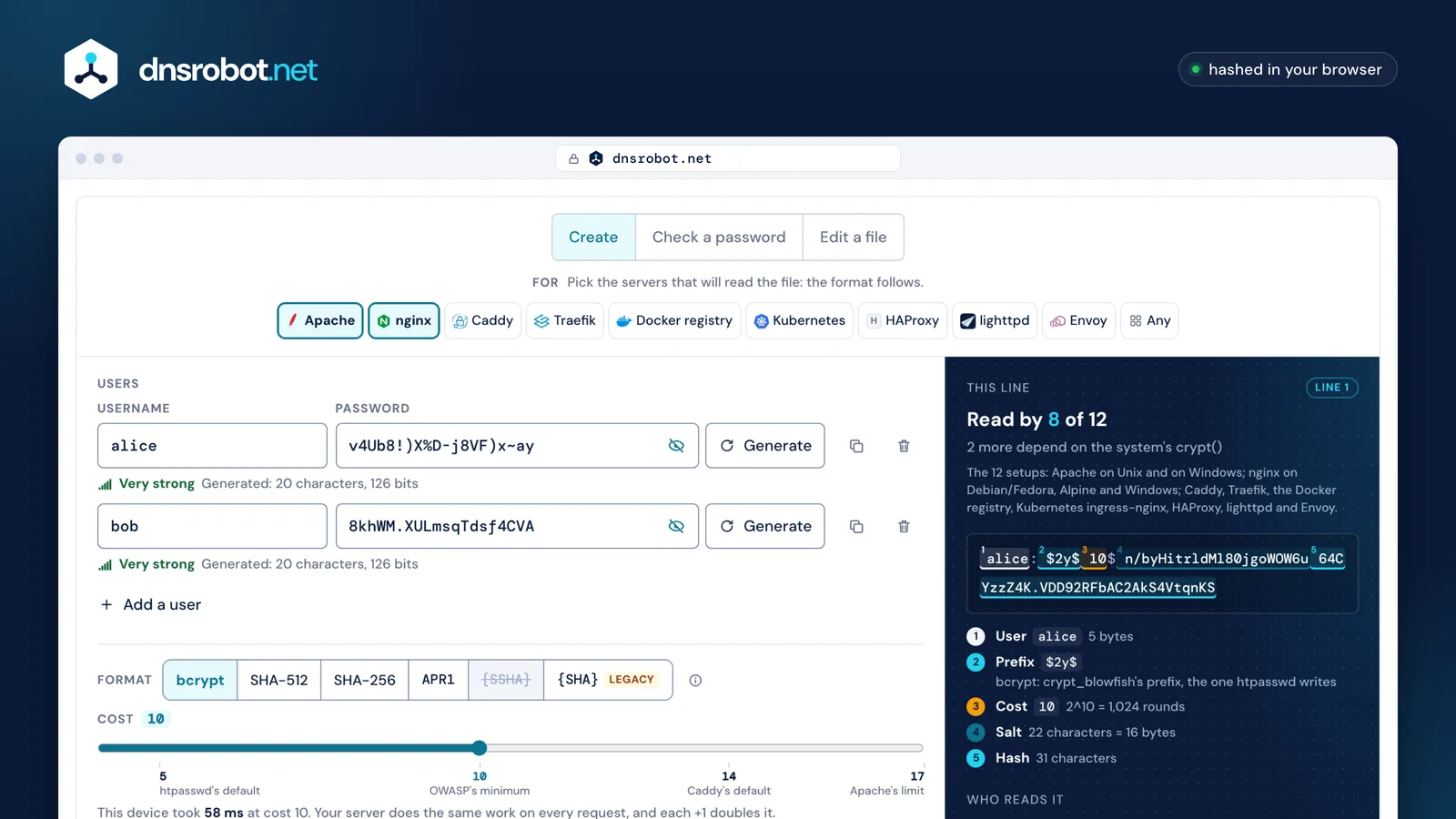
Task: Toggle the nginx server chip
Action: click(x=404, y=320)
